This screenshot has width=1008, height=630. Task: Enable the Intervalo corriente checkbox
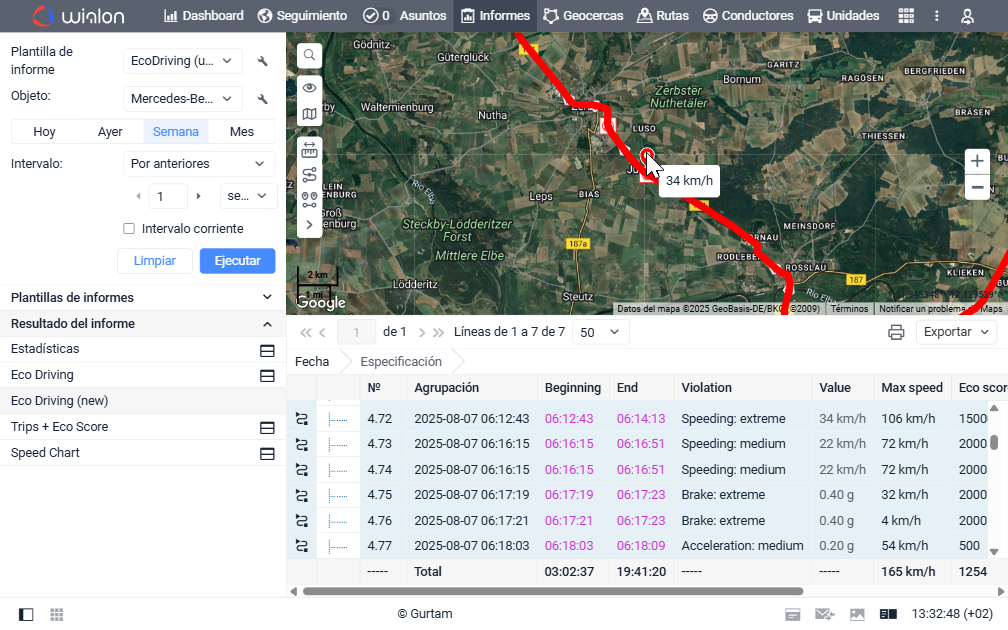(129, 229)
